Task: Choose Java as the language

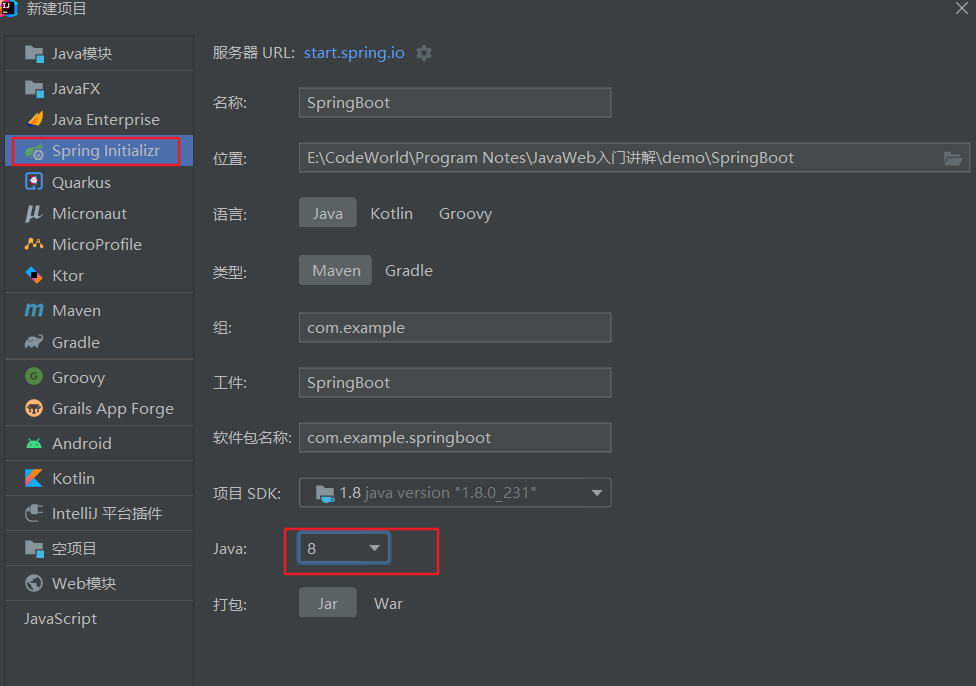Action: [327, 213]
